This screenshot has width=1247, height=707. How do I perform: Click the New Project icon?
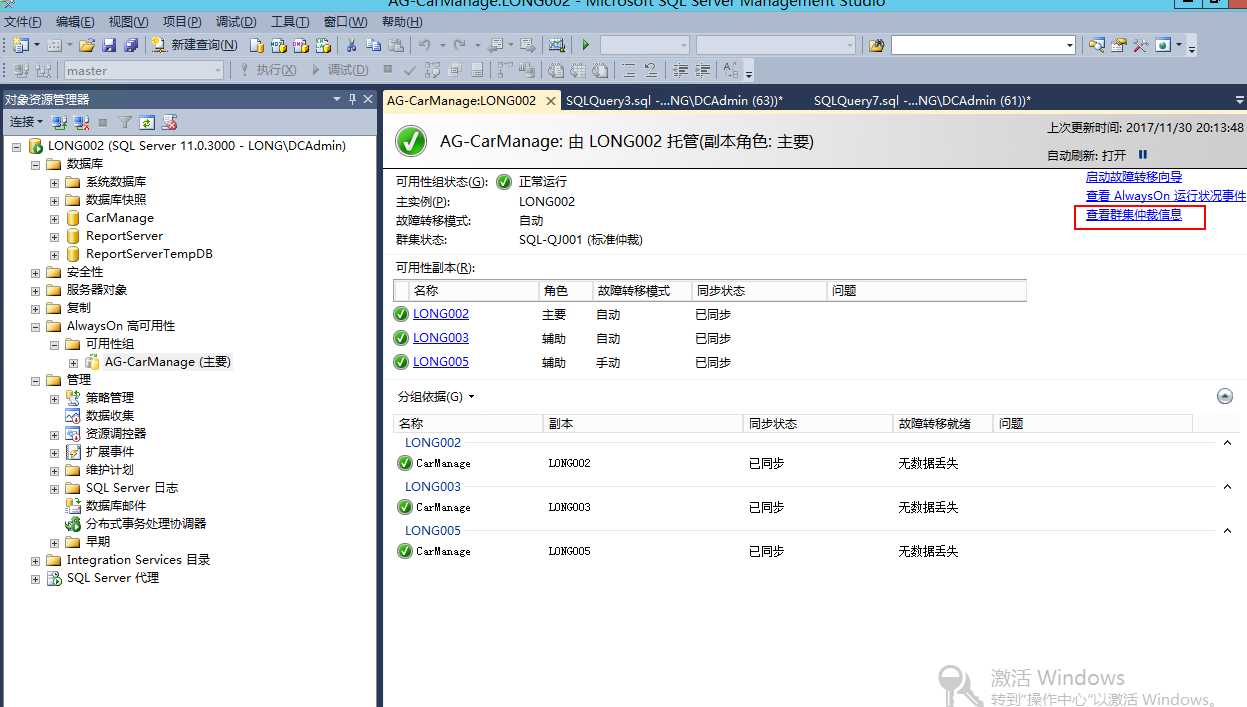(20, 45)
